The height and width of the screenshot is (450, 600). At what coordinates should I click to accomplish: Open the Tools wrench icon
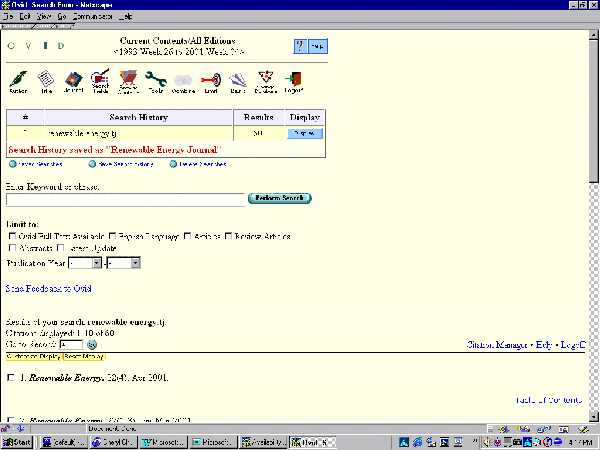pyautogui.click(x=155, y=82)
